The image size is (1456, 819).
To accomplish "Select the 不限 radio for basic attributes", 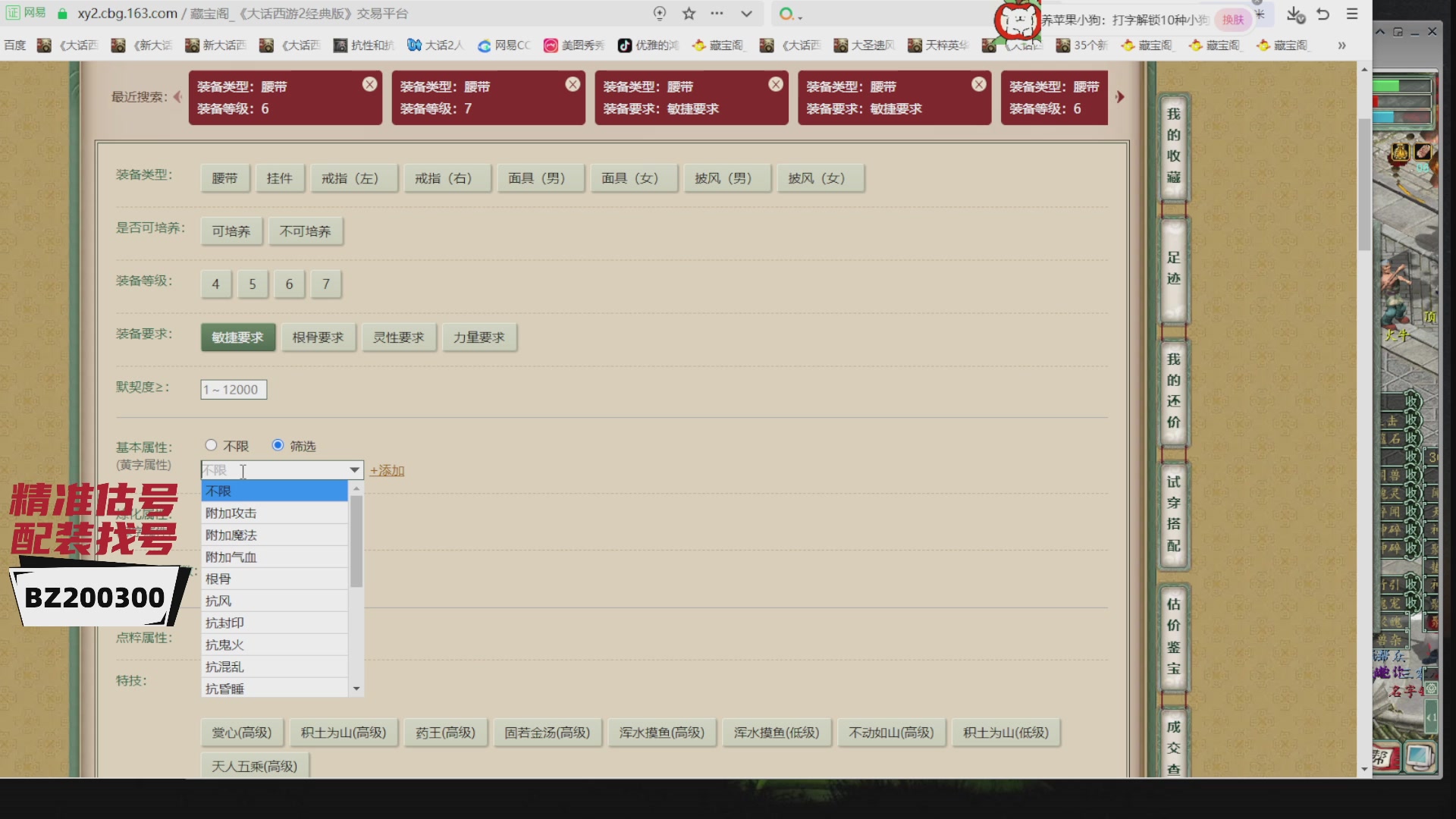I will click(x=211, y=445).
